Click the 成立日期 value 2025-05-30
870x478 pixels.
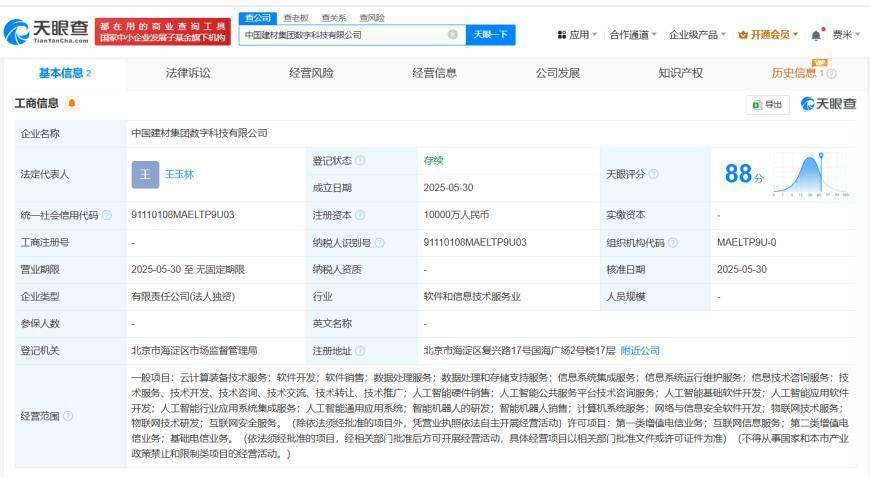tap(448, 188)
